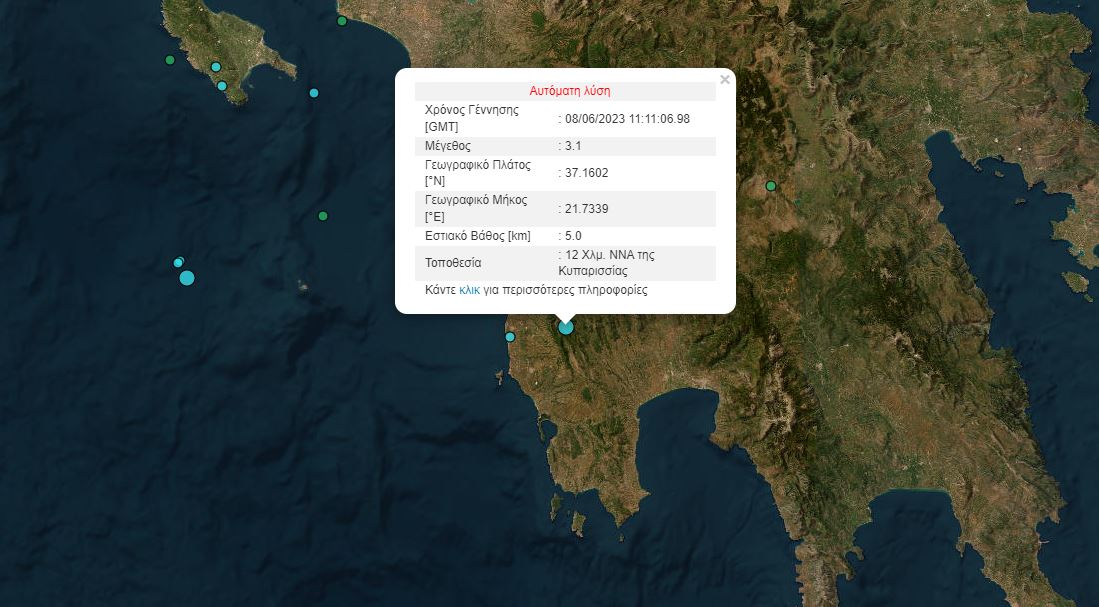Click the largest cyan marker in the western sea
Viewport: 1099px width, 607px height.
187,278
